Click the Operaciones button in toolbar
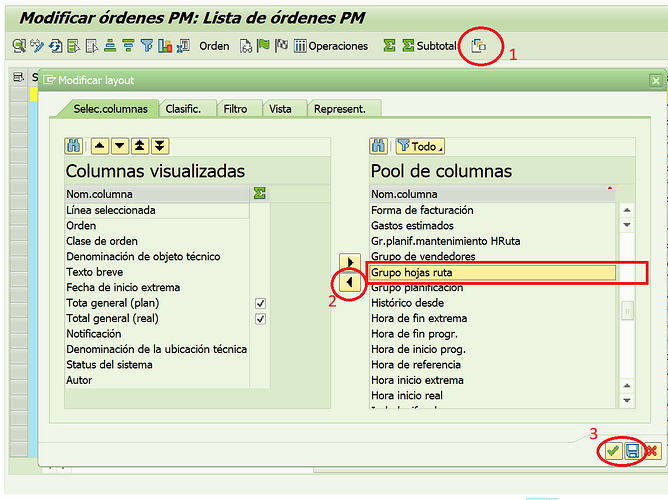668x500 pixels. pos(330,46)
